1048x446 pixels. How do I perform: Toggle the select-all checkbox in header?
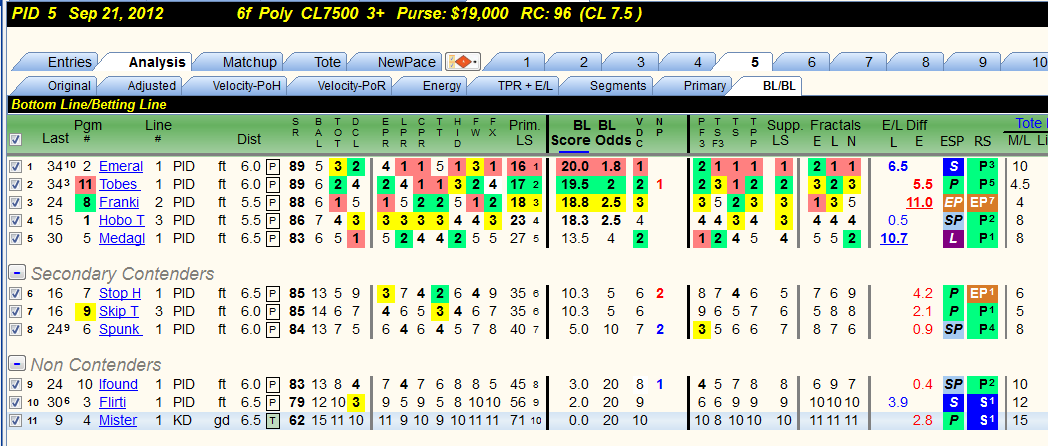click(15, 140)
